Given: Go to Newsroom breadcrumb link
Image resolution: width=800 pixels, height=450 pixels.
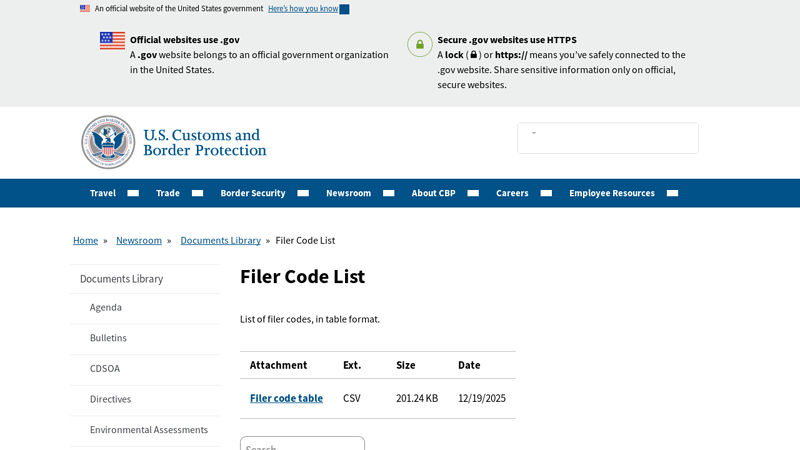Looking at the screenshot, I should (139, 240).
